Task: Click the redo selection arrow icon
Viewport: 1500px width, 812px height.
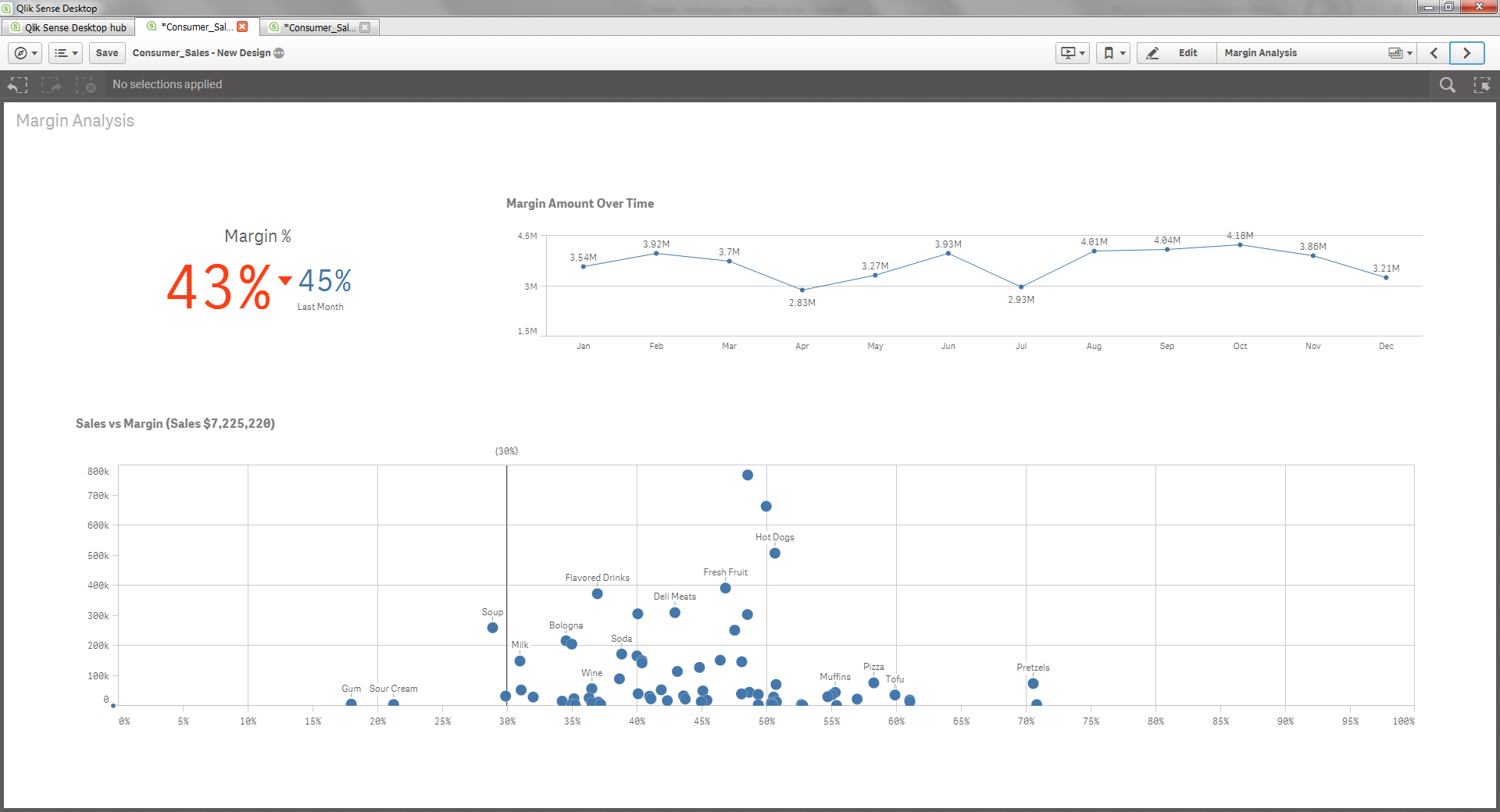Action: coord(52,85)
